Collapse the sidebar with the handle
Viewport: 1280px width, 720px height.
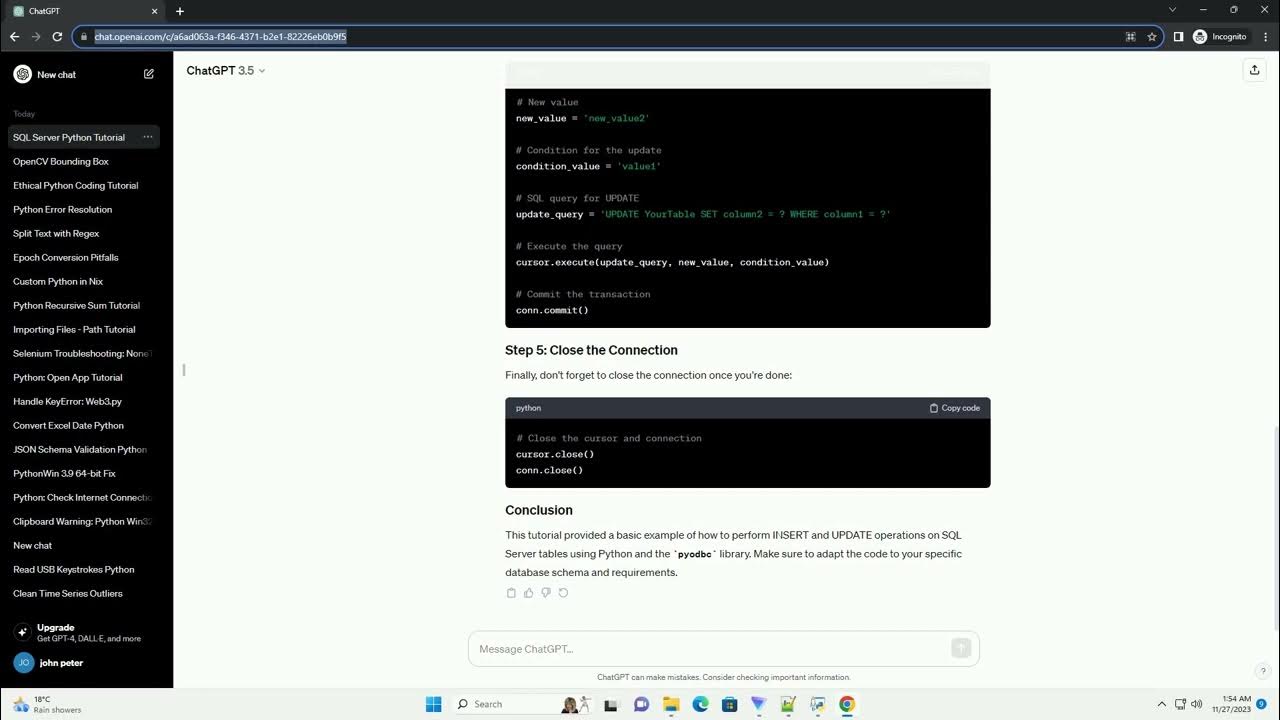184,370
